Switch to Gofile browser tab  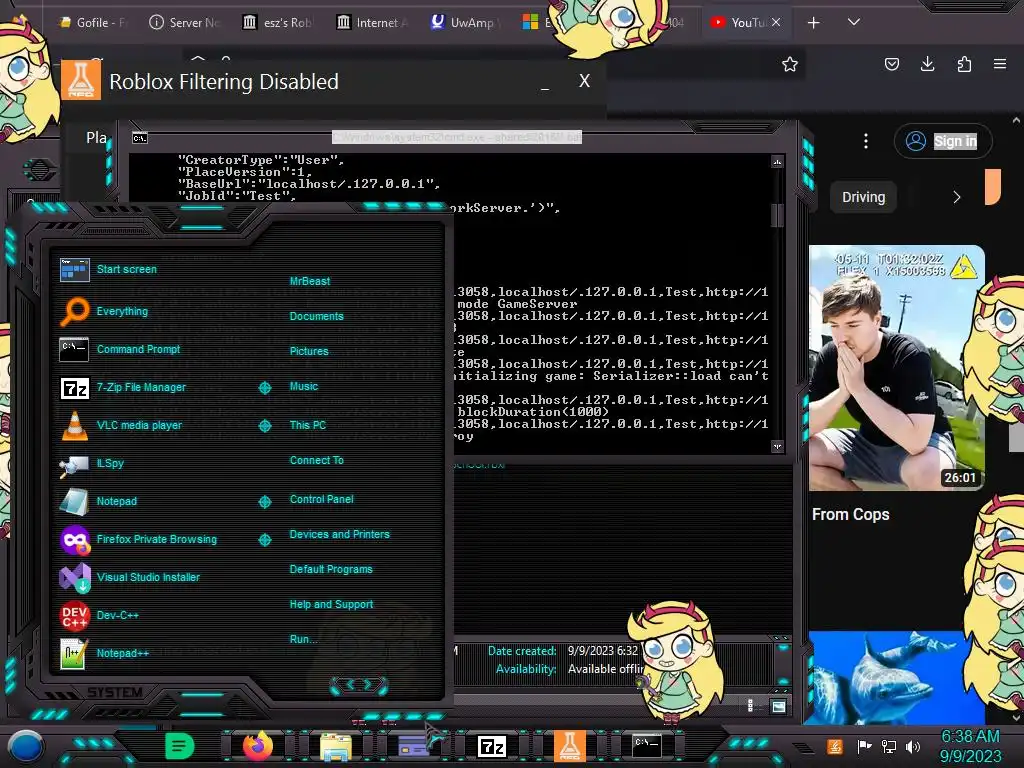pos(92,23)
